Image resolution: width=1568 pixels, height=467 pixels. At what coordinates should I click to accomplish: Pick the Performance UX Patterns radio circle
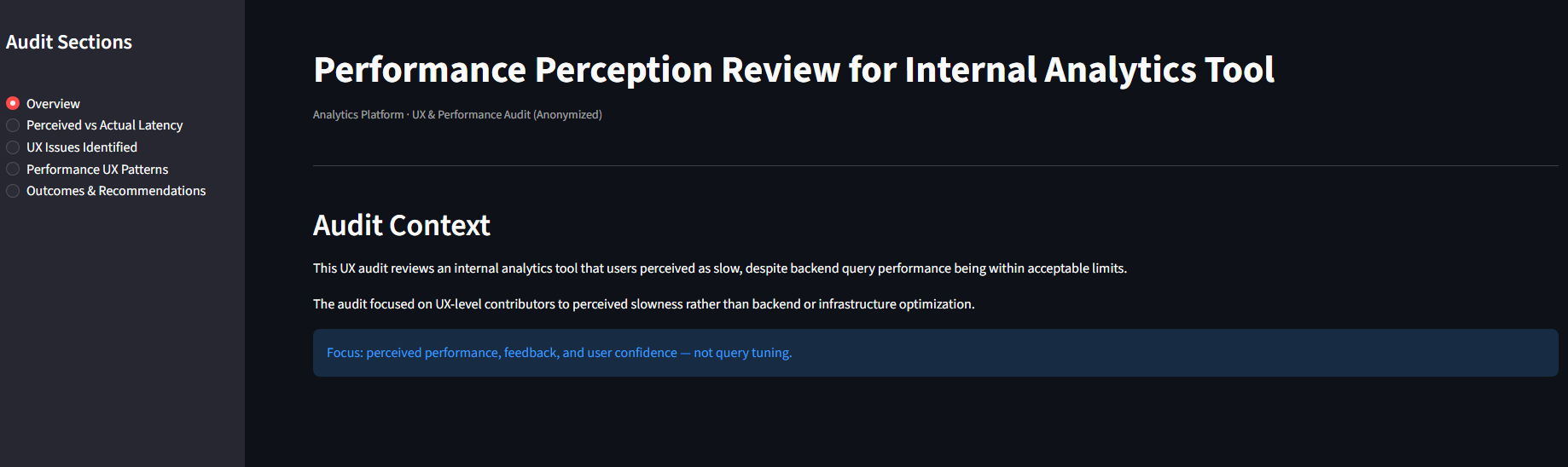click(13, 169)
